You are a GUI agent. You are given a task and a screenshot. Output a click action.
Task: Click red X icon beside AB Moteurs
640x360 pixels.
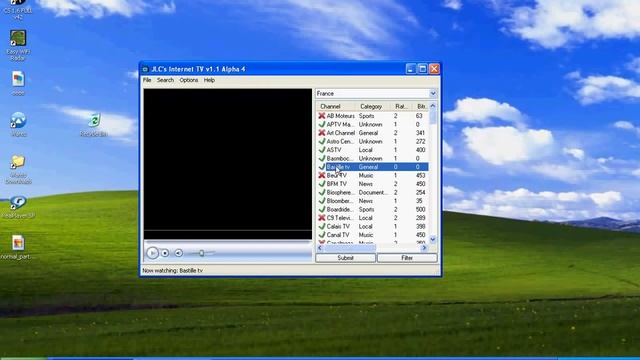(x=322, y=116)
